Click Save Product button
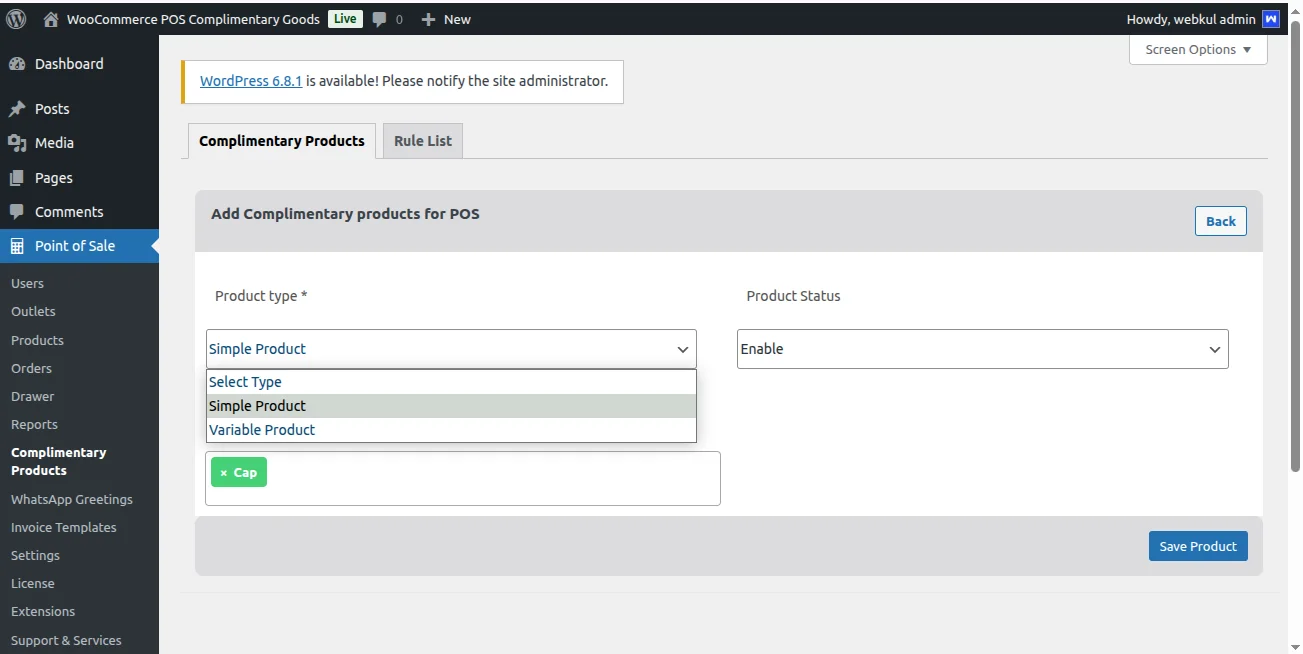This screenshot has height=654, width=1303. pos(1198,546)
